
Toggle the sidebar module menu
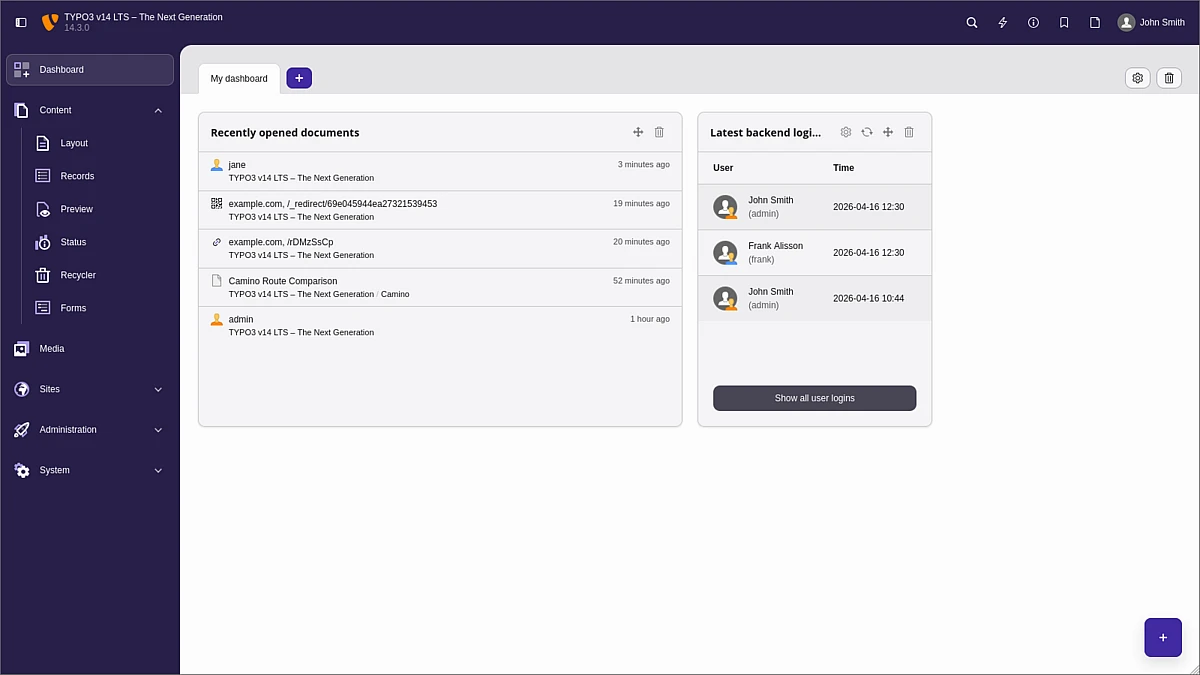coord(21,22)
